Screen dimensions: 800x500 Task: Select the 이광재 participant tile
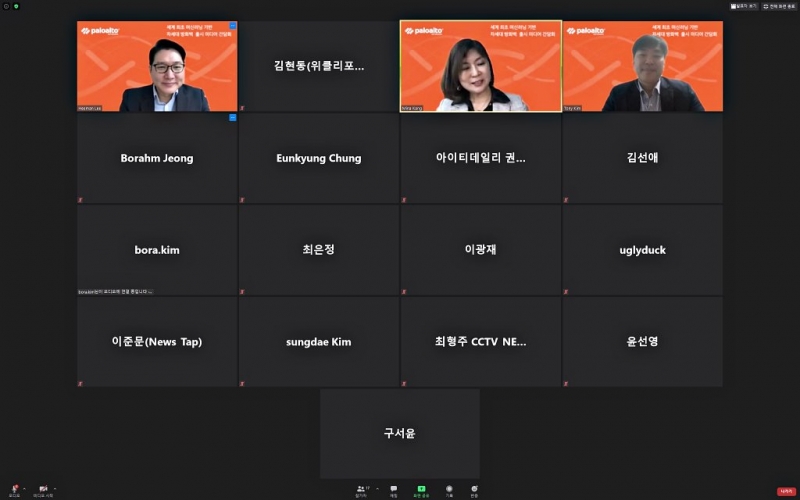point(481,250)
